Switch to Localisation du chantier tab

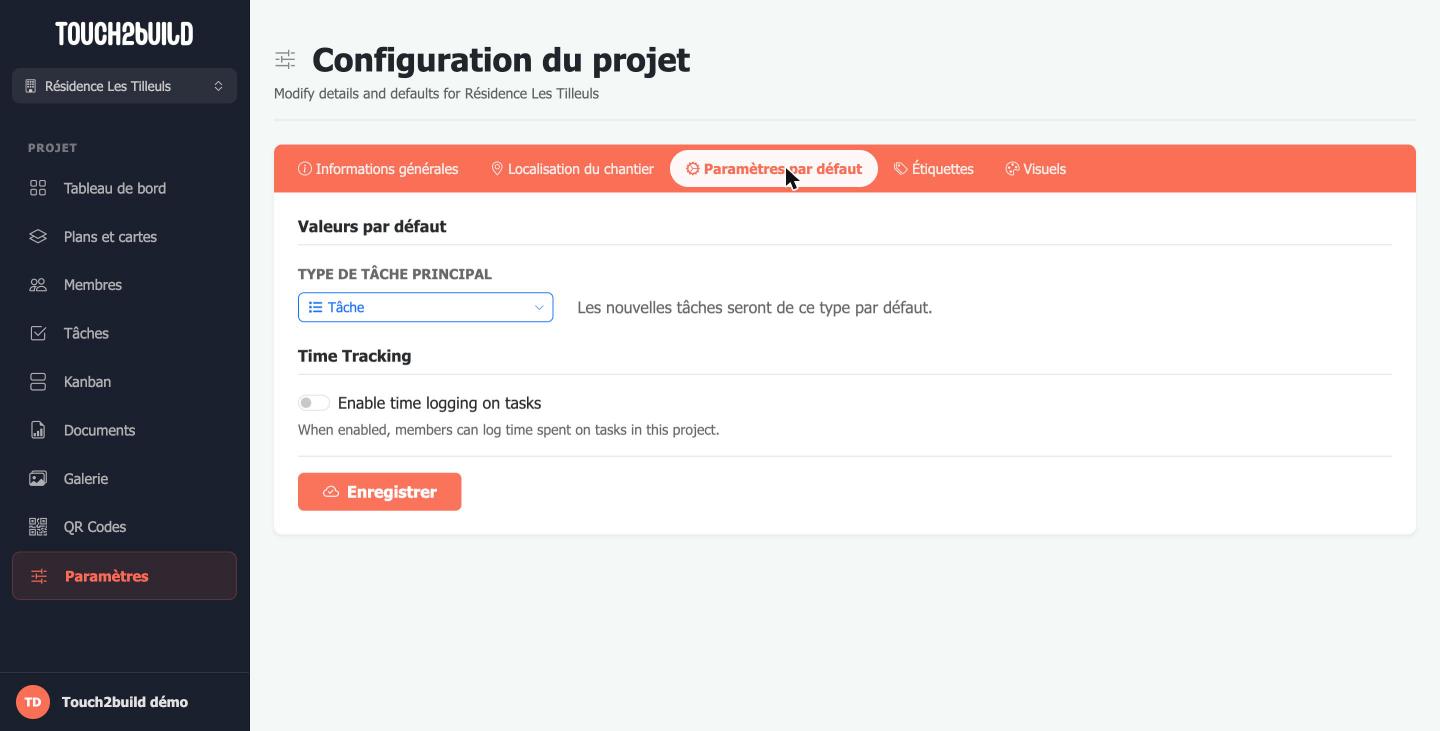click(572, 169)
